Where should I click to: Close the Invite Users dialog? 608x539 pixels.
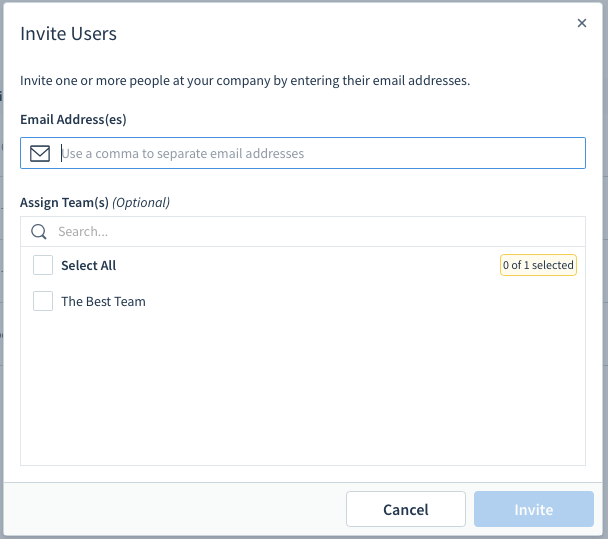[x=581, y=23]
